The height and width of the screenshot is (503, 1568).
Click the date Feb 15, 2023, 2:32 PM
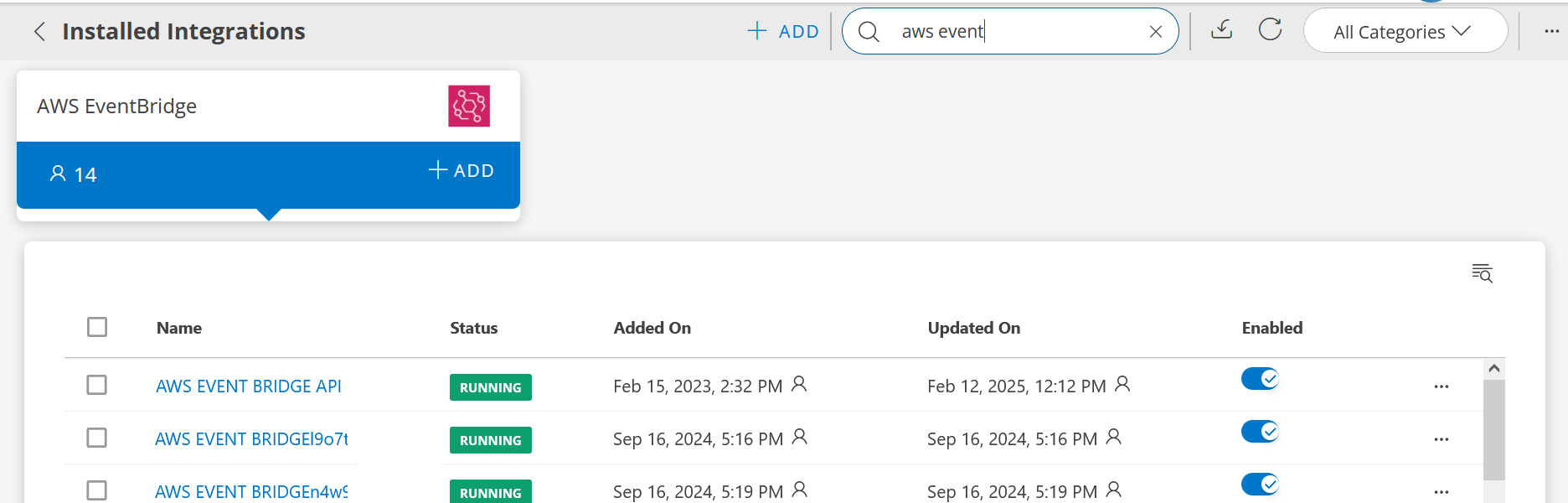[698, 386]
